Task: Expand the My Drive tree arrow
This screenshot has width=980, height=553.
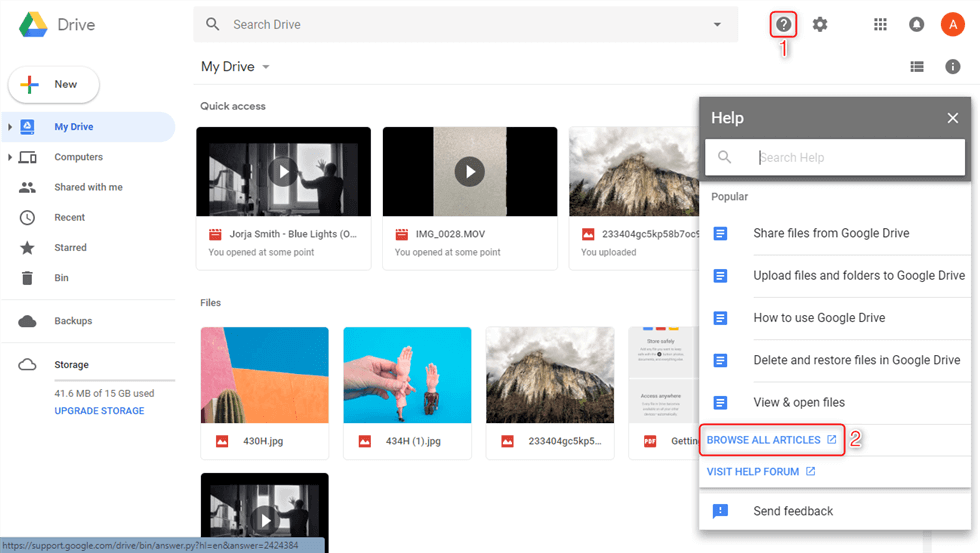Action: 10,127
